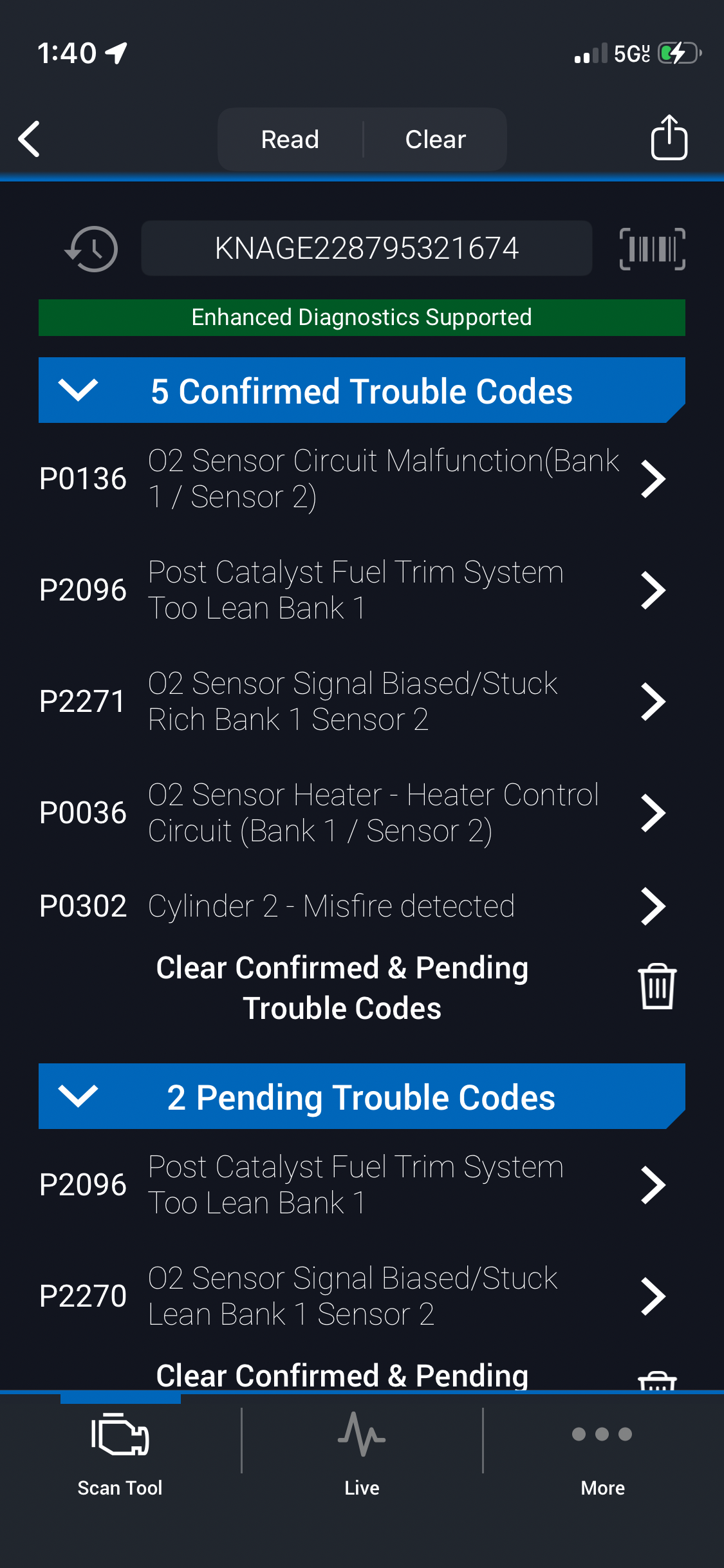Open confirmed P2096 Post Catalyst Fuel Trim
This screenshot has height=1568, width=724.
click(x=653, y=590)
